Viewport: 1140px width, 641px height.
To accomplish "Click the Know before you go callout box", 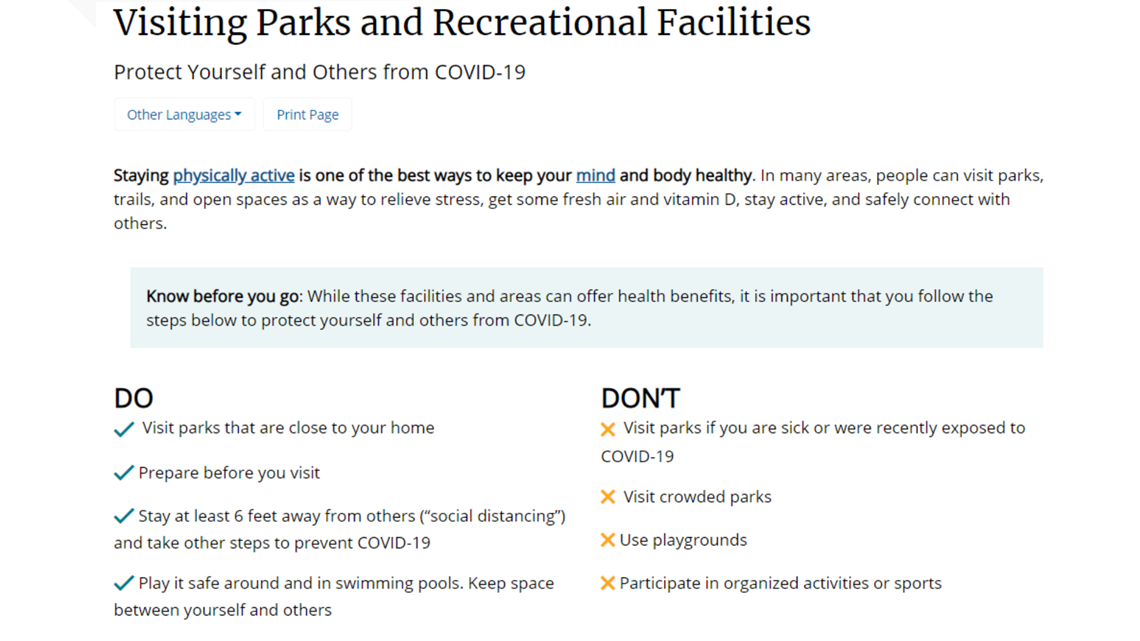I will pos(587,307).
